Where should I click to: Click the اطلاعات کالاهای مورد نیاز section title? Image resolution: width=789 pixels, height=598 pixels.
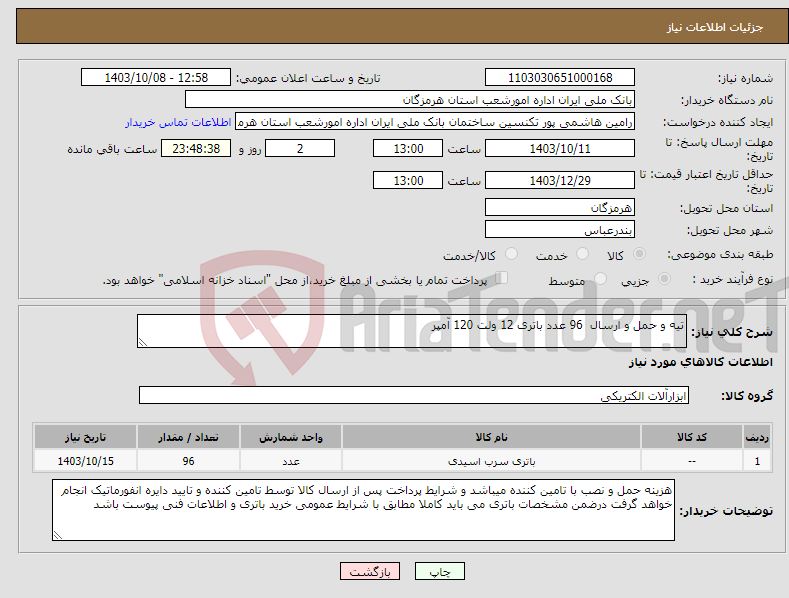pyautogui.click(x=700, y=362)
